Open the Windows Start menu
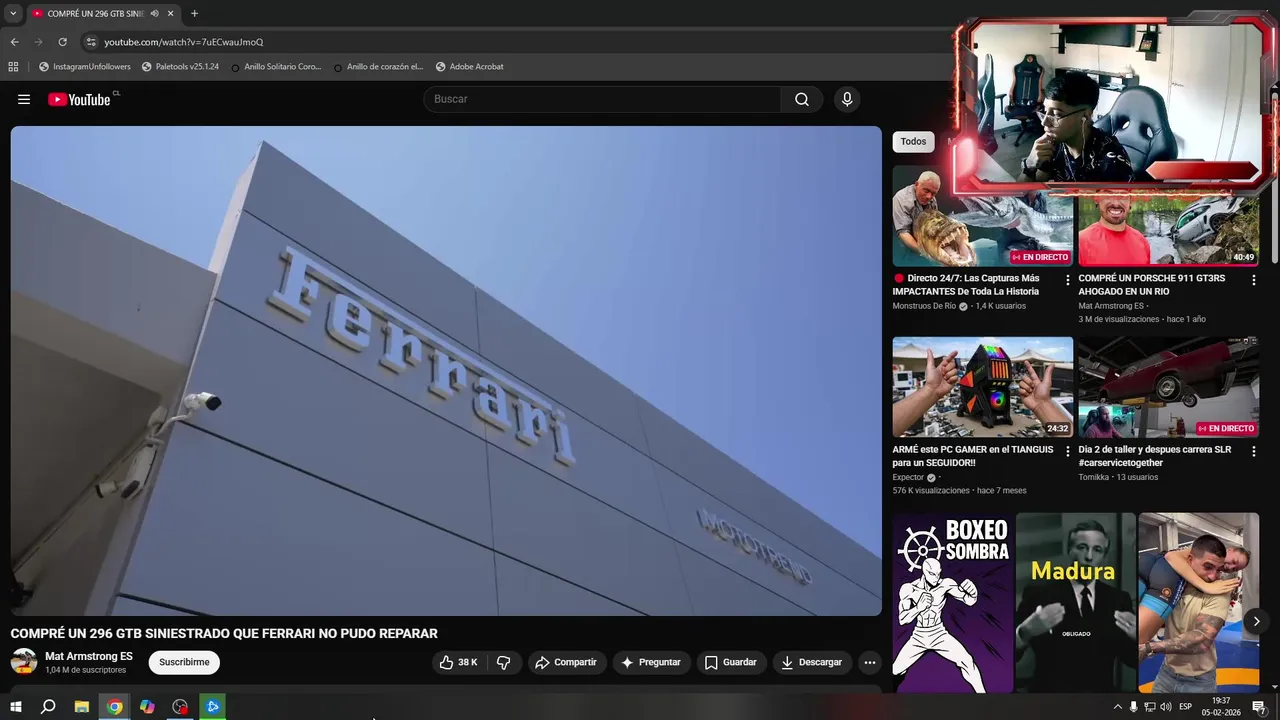The image size is (1280, 720). coord(16,707)
